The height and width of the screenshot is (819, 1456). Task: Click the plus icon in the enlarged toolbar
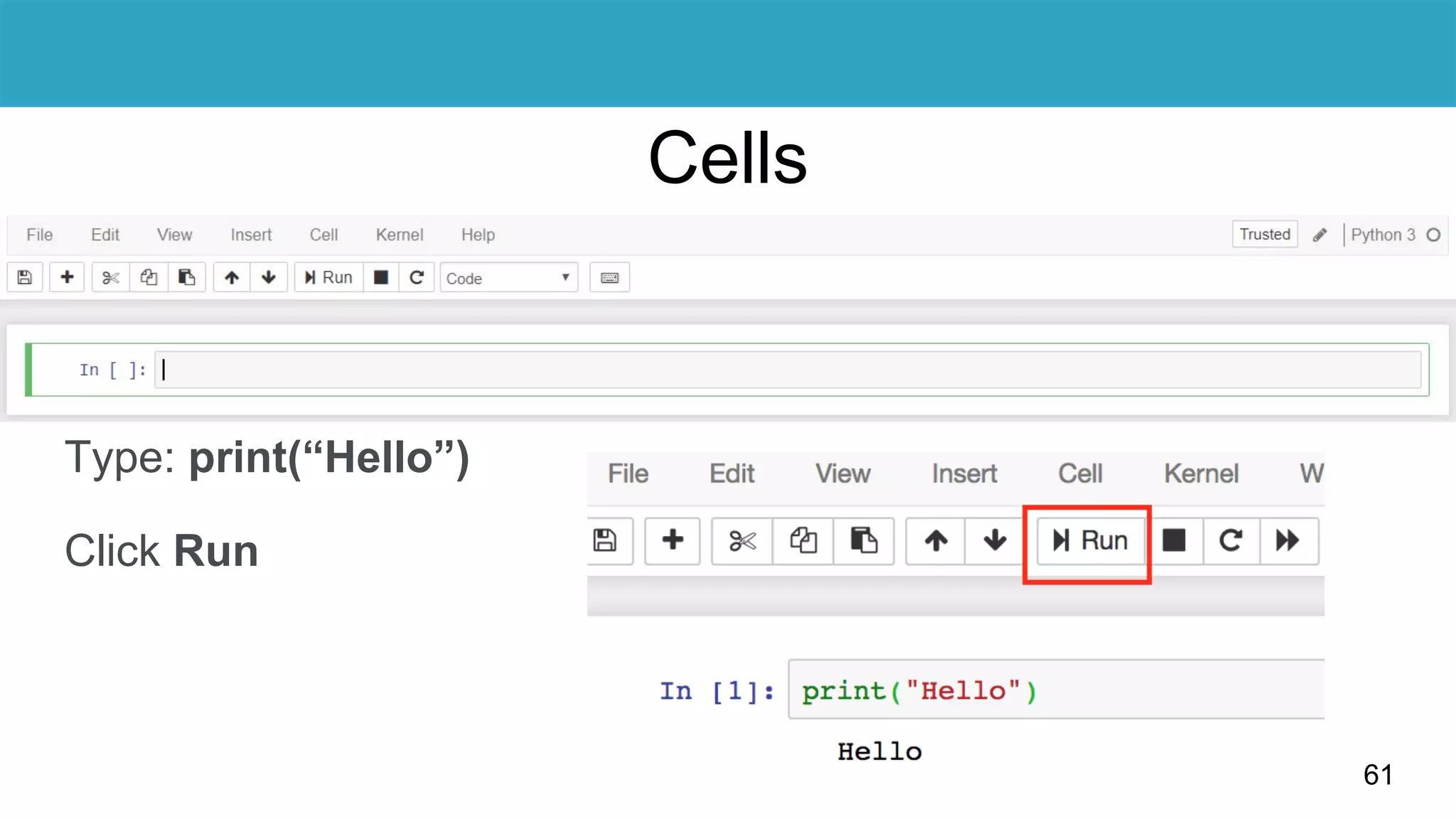point(673,540)
